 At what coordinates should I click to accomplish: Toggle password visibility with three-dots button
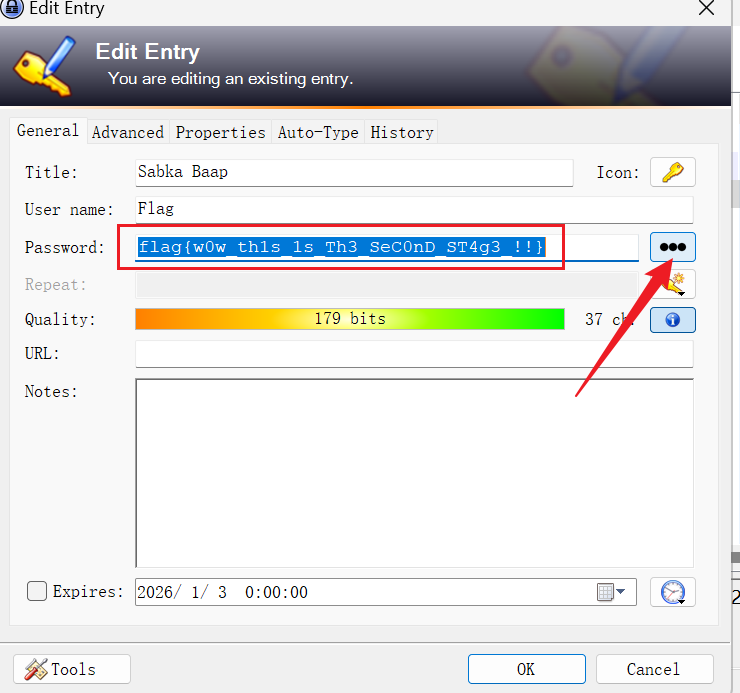(672, 247)
